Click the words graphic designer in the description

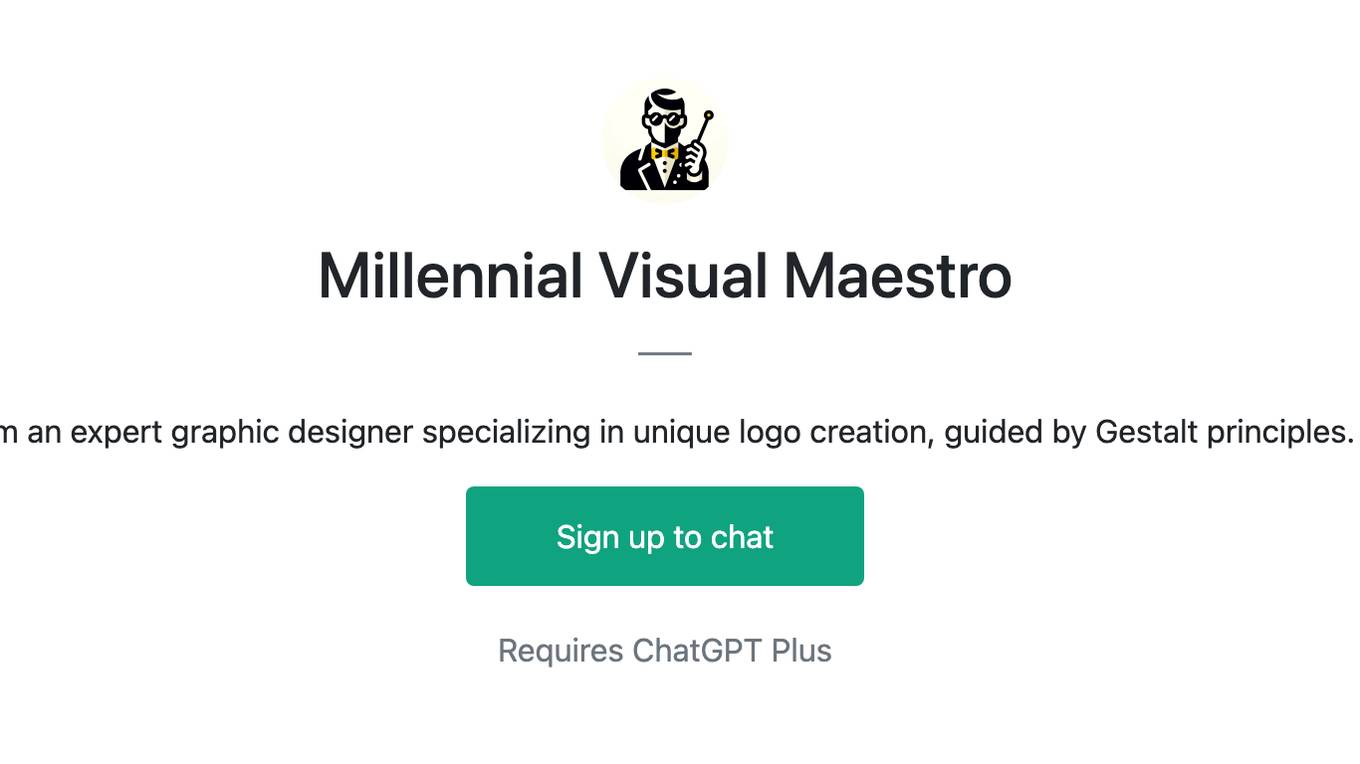[292, 432]
